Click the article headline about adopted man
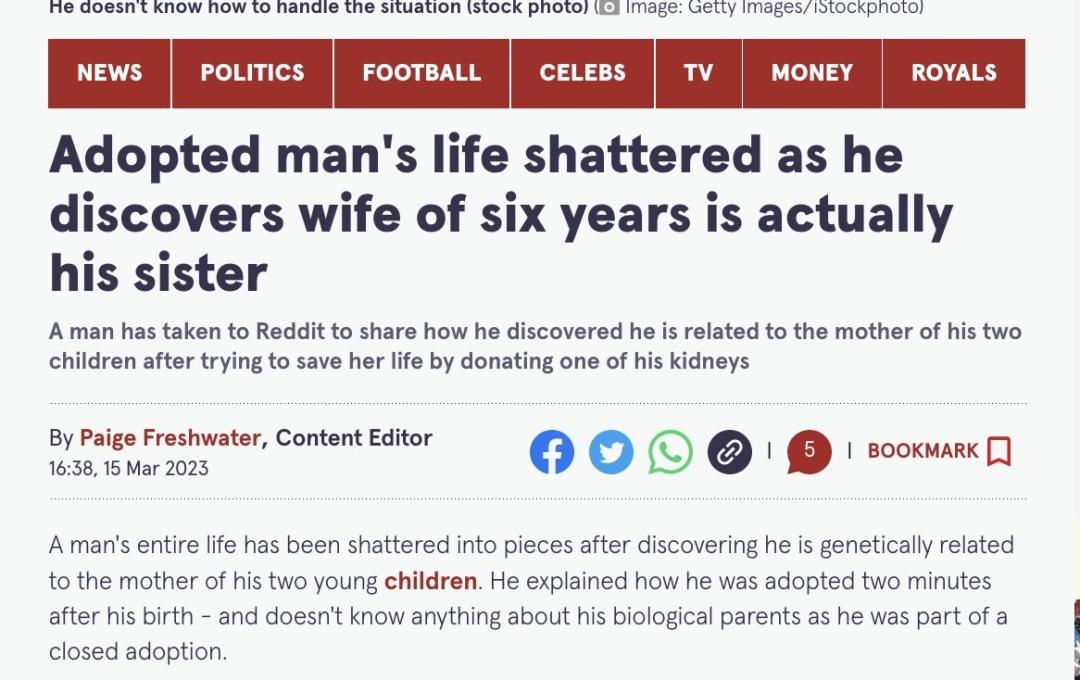Image resolution: width=1080 pixels, height=680 pixels. tap(501, 214)
